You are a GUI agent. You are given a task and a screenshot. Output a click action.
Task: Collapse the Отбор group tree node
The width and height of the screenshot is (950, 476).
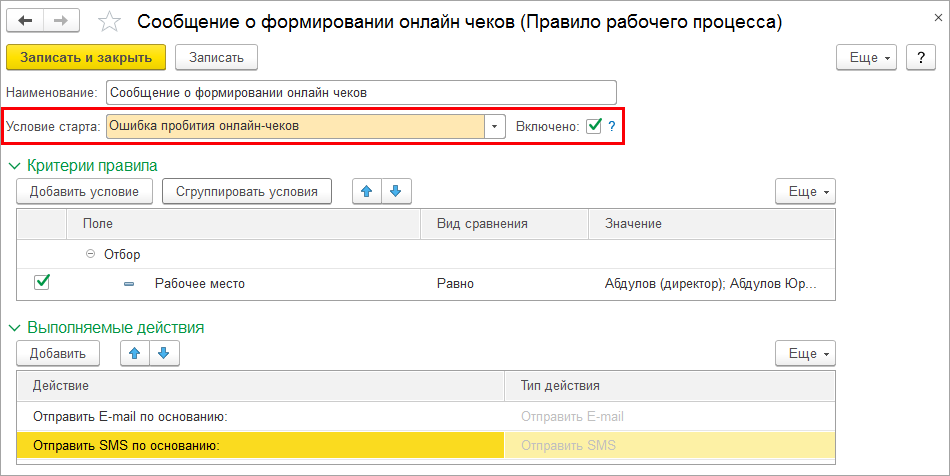[x=91, y=254]
